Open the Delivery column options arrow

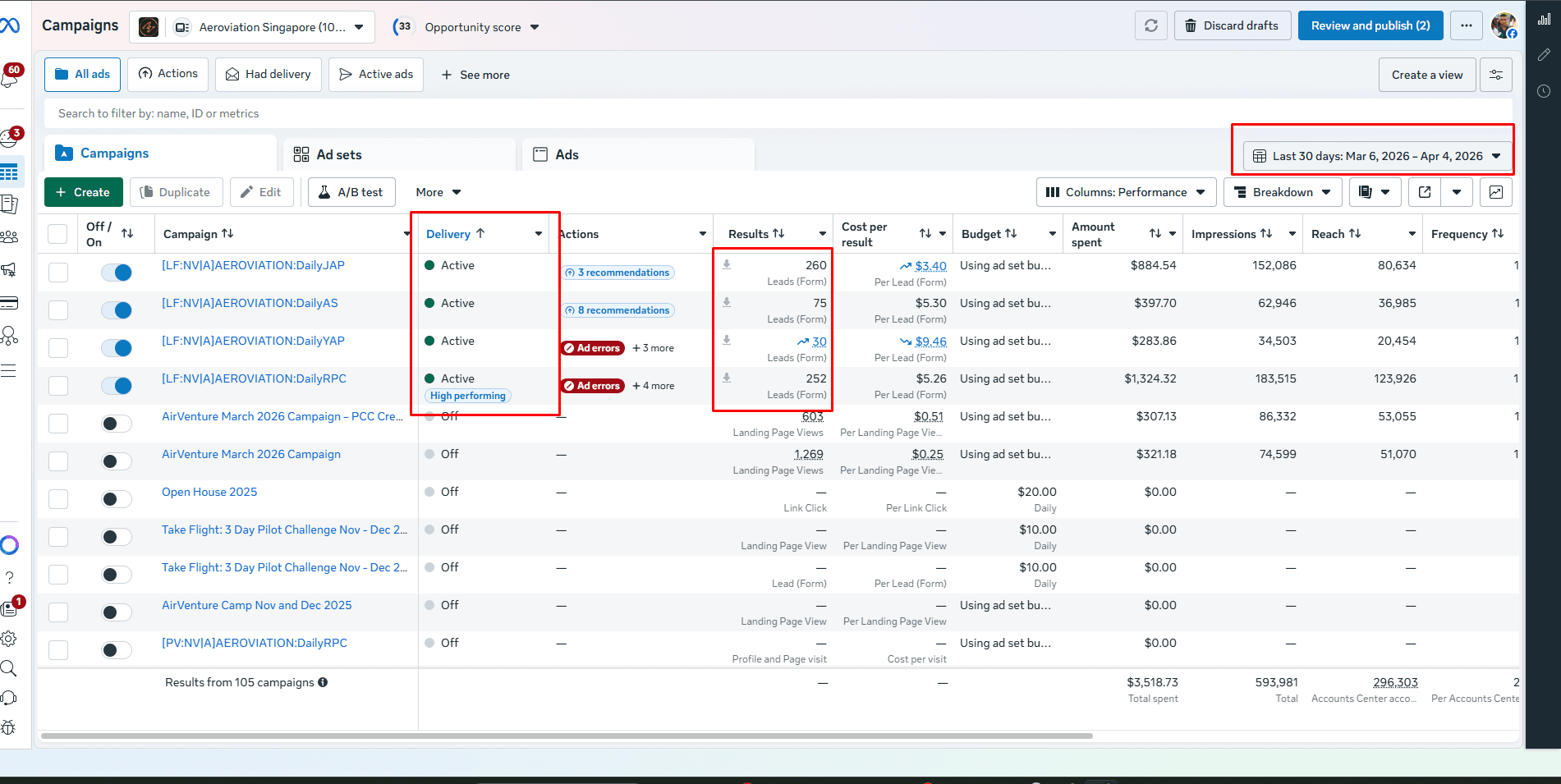click(539, 234)
